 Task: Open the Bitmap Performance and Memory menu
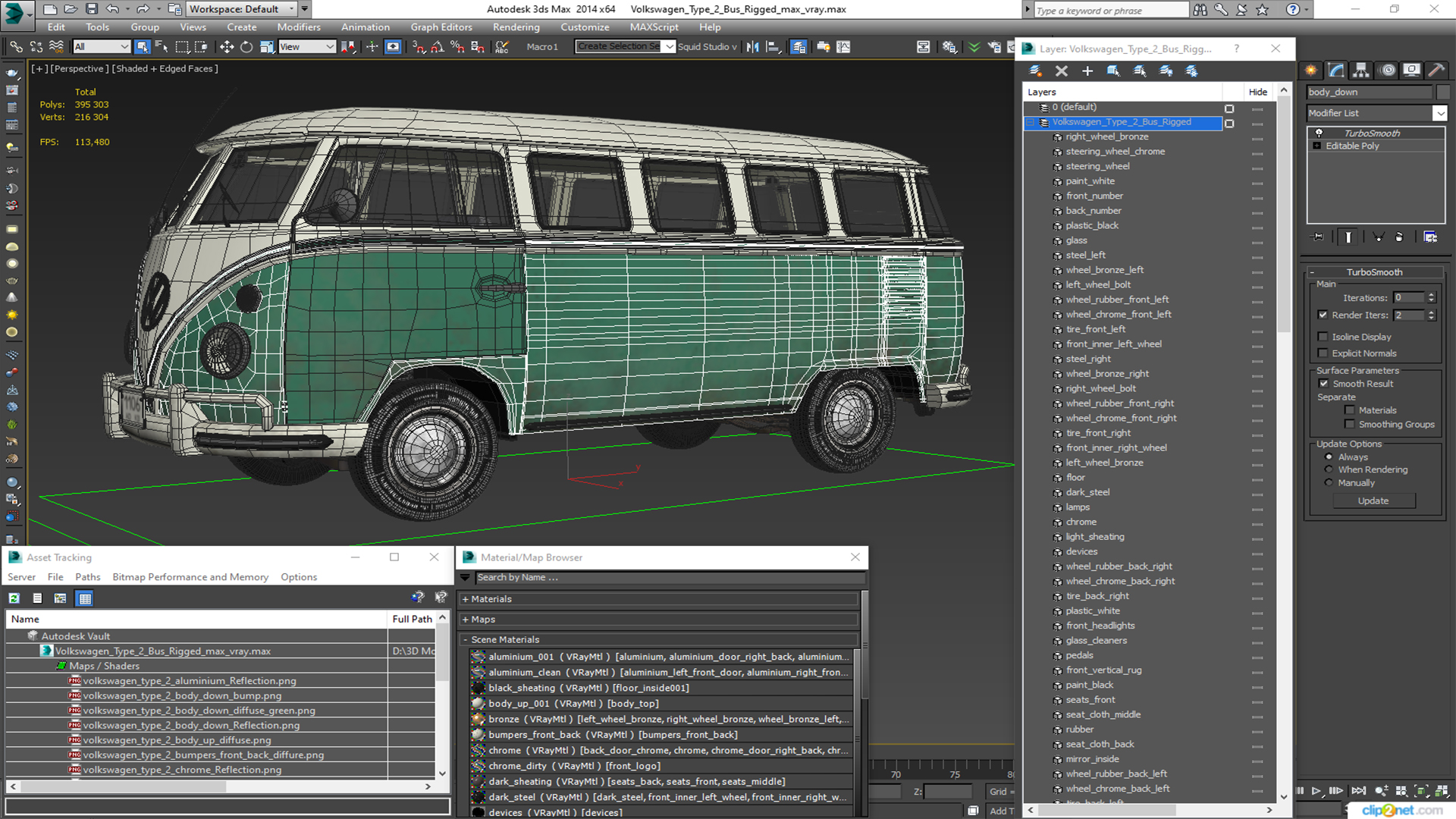coord(190,577)
